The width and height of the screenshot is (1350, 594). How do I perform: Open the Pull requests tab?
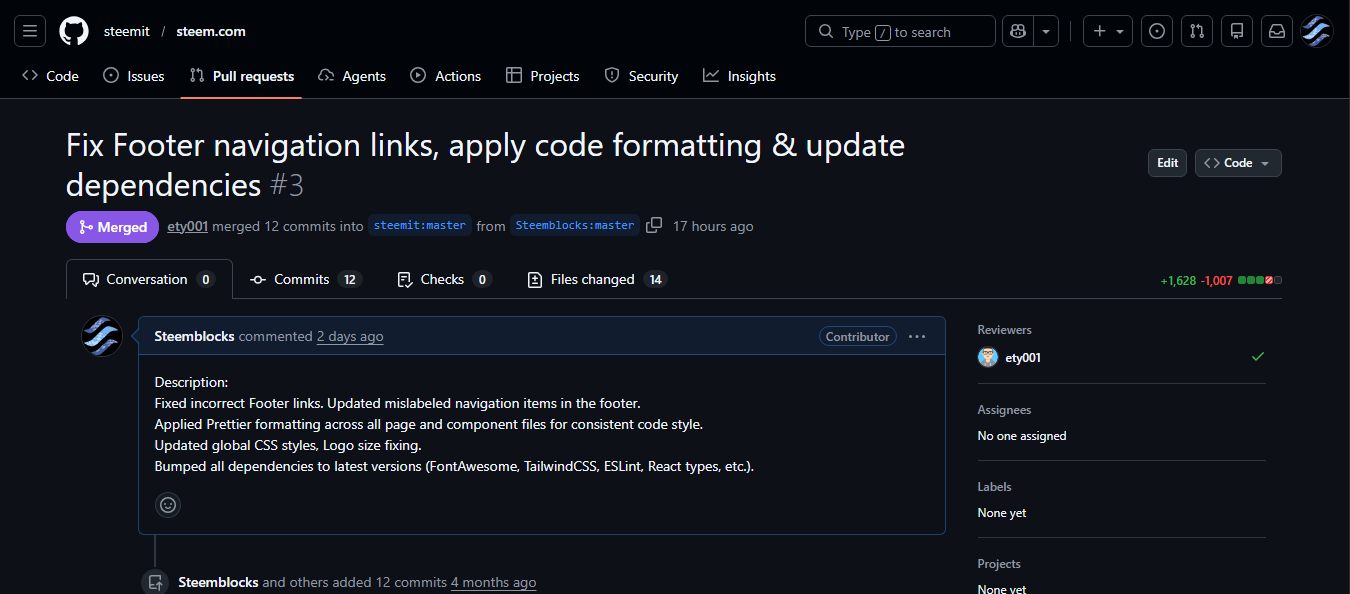[241, 76]
